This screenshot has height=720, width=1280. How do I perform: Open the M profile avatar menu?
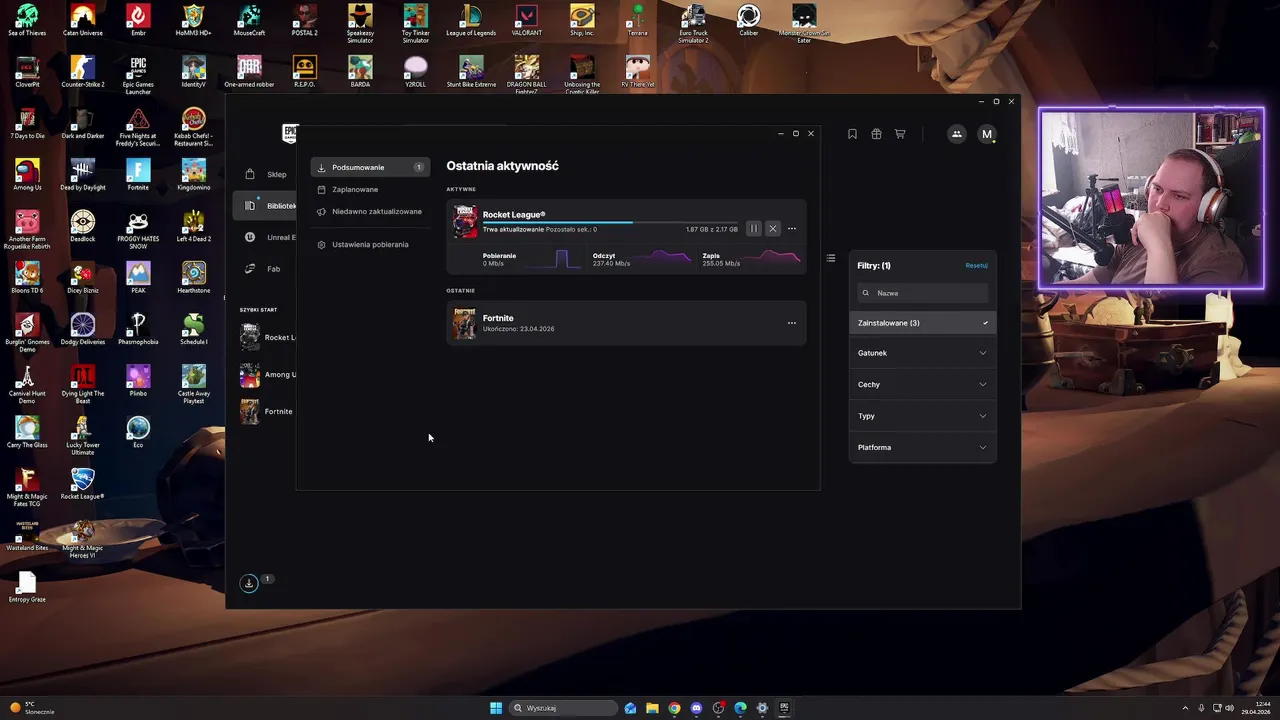point(987,134)
